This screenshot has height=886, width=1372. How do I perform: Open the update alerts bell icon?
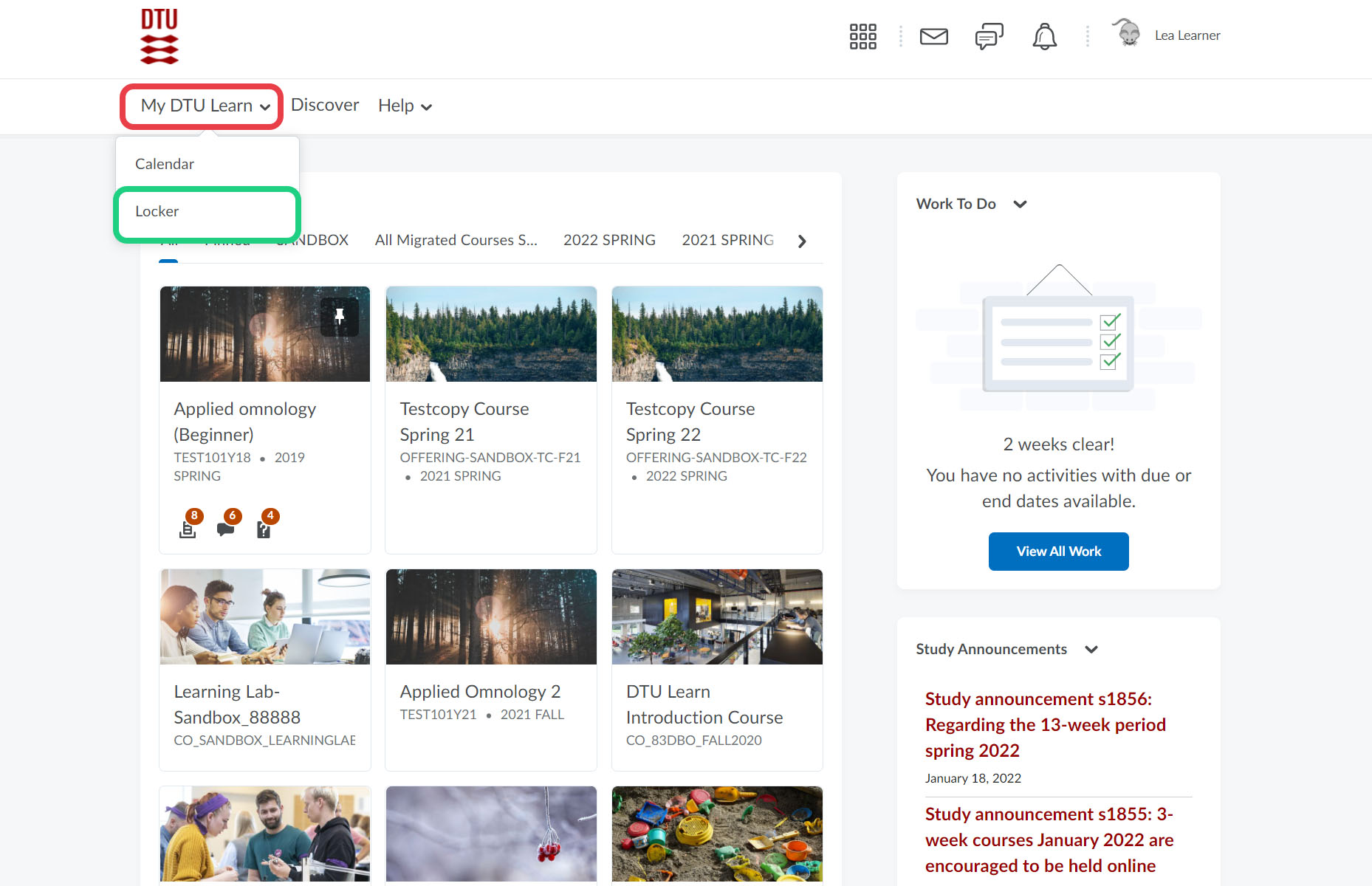click(1044, 36)
